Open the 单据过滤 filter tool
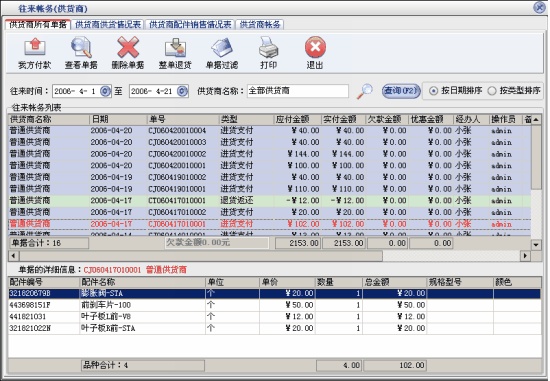Viewport: 550px width, 381px height. (x=222, y=48)
